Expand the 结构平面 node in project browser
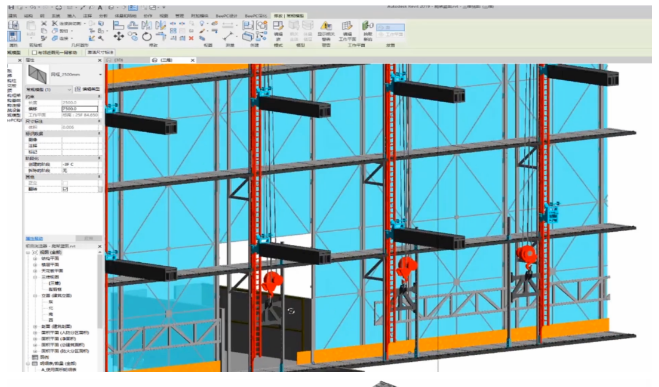This screenshot has height=387, width=659. pos(35,259)
